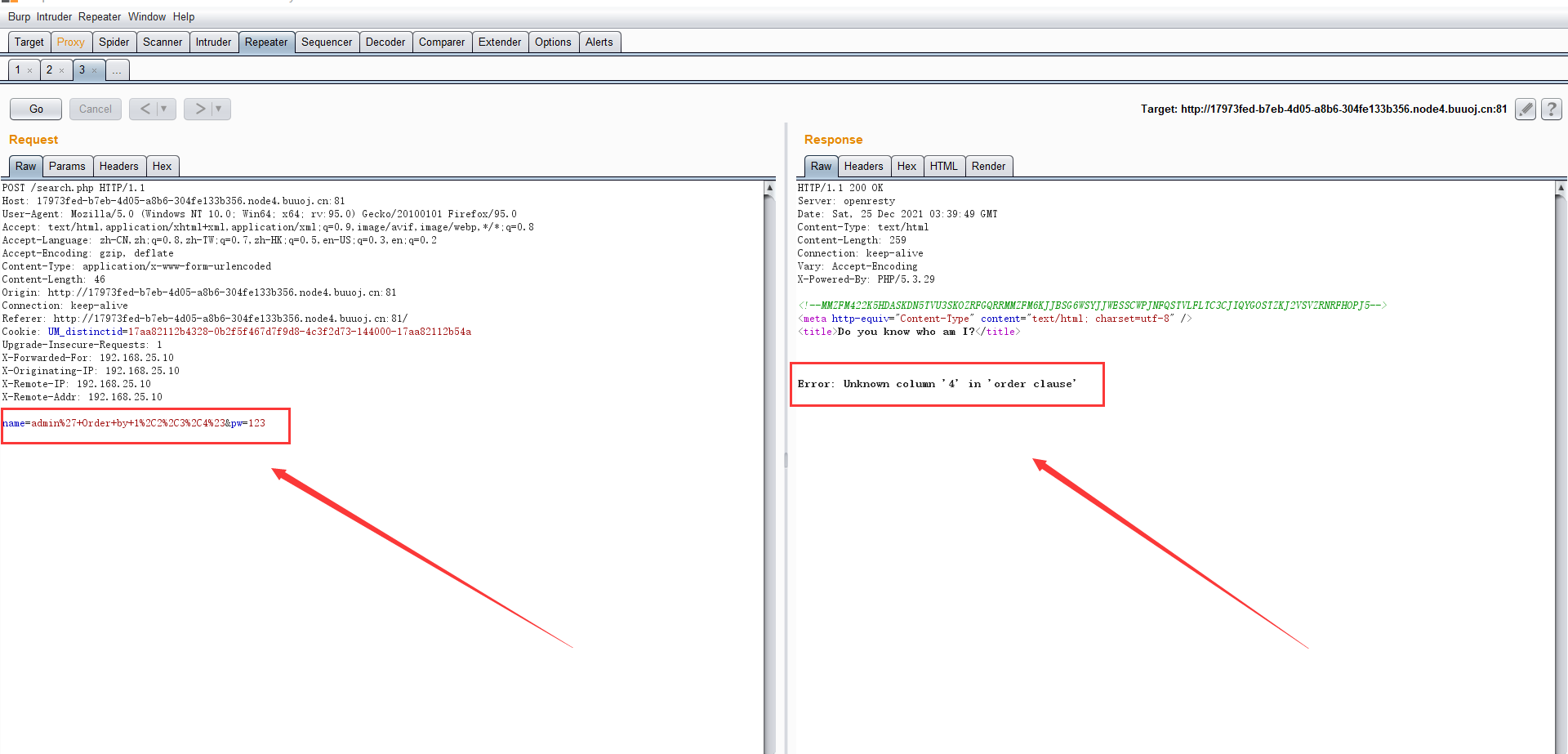This screenshot has height=754, width=1568.
Task: Click the request pane scrollbar up arrow
Action: [769, 187]
